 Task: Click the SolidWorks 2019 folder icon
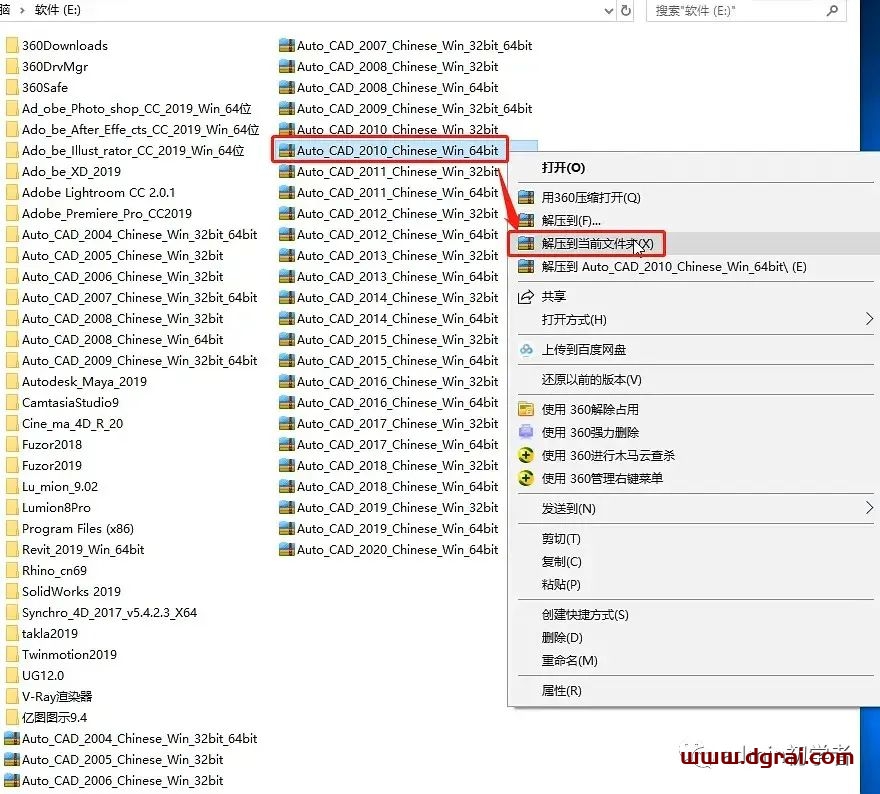click(x=12, y=591)
